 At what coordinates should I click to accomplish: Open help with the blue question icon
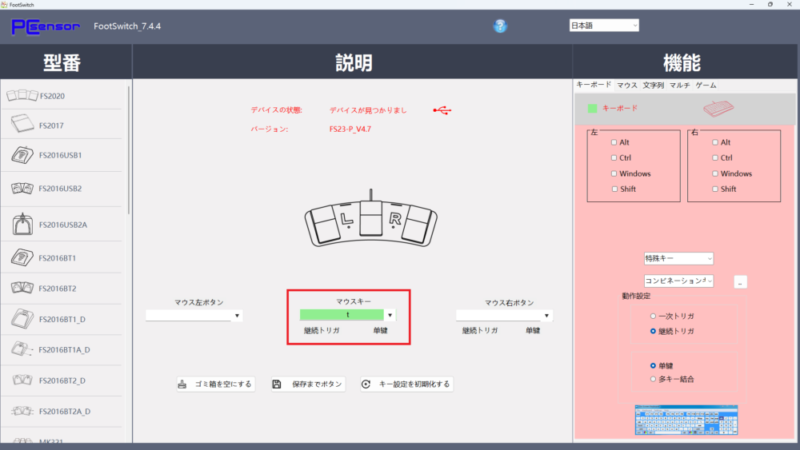coord(500,26)
